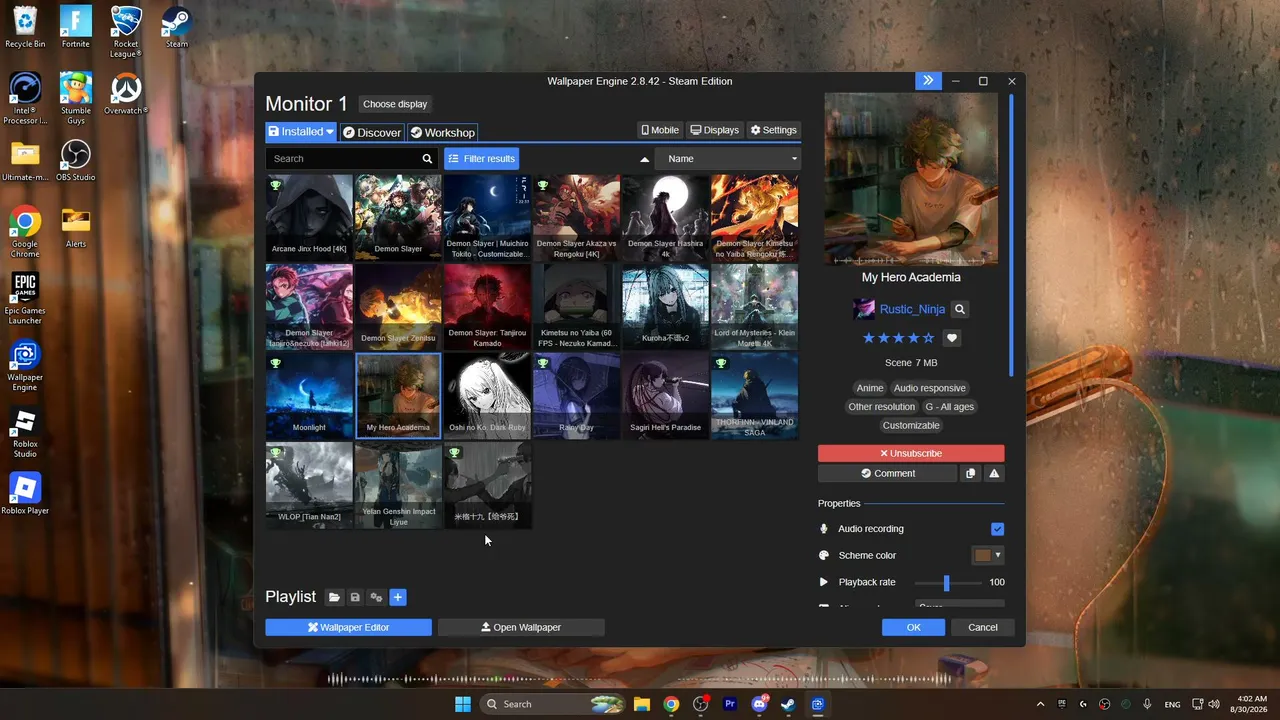Open the Rocket League desktop shortcut

(x=126, y=31)
